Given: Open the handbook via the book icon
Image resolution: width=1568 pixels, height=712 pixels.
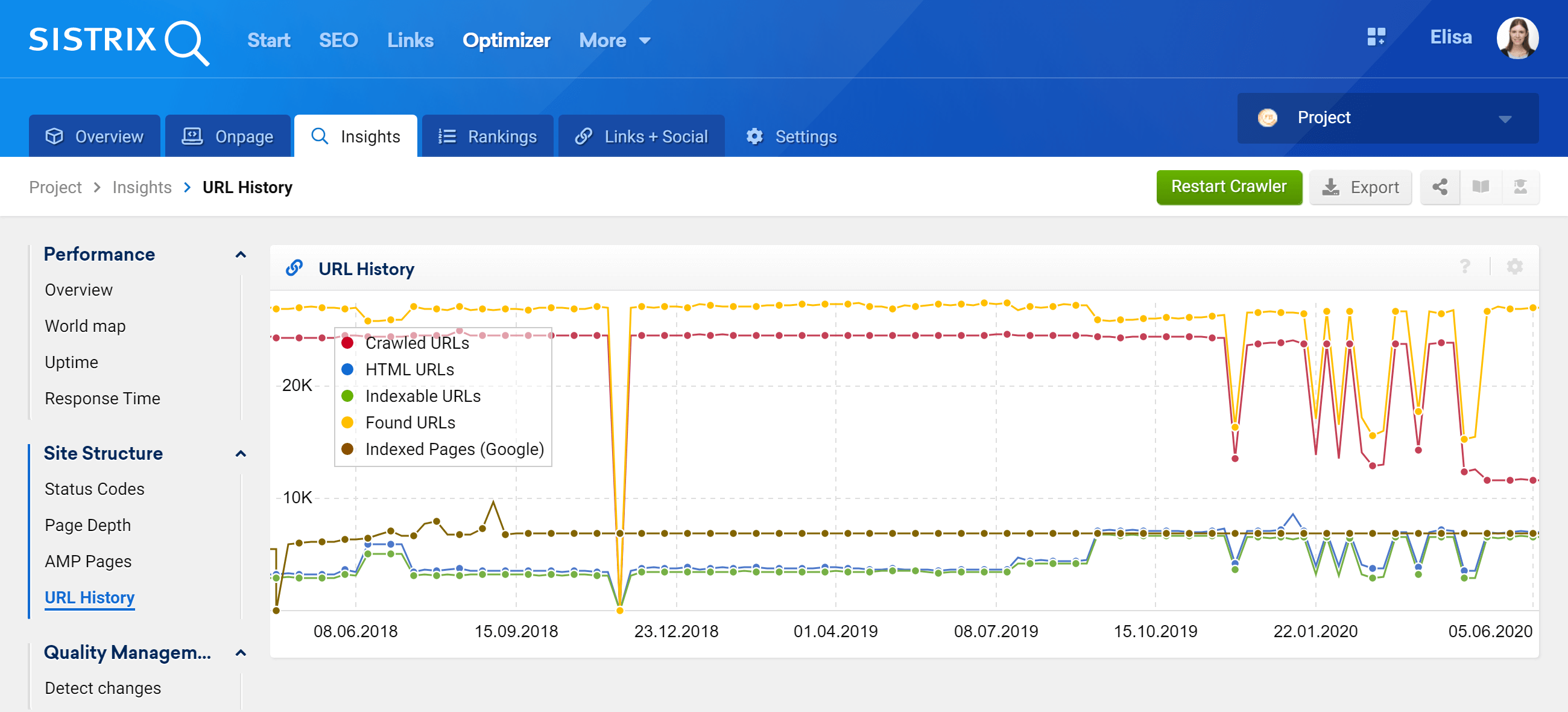Looking at the screenshot, I should point(1481,187).
